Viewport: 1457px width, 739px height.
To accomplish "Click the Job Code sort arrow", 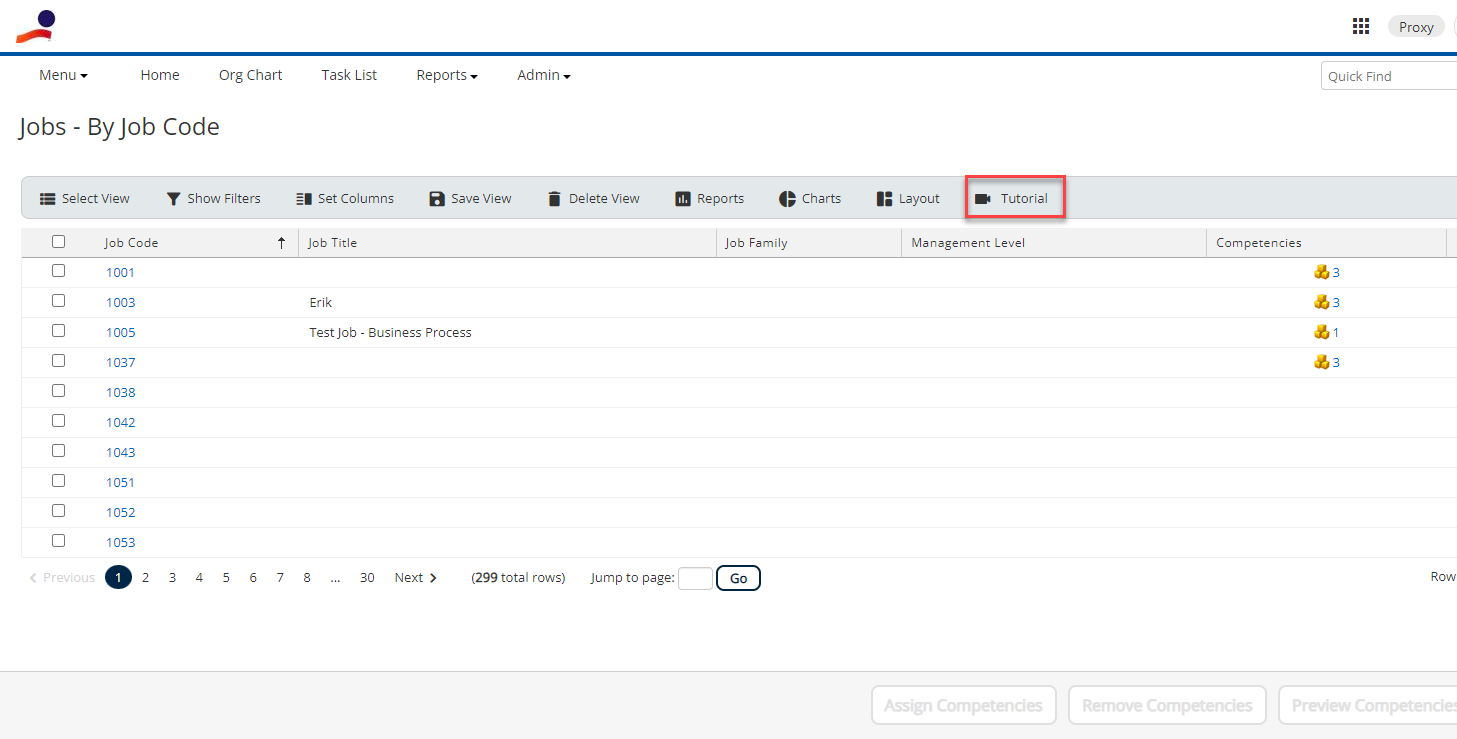I will [282, 243].
